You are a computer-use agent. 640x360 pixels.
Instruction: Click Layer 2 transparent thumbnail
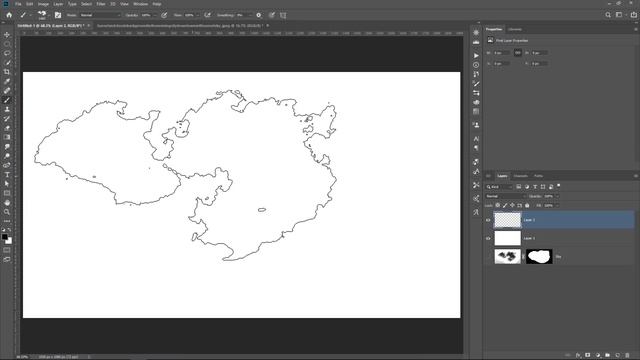coord(508,220)
